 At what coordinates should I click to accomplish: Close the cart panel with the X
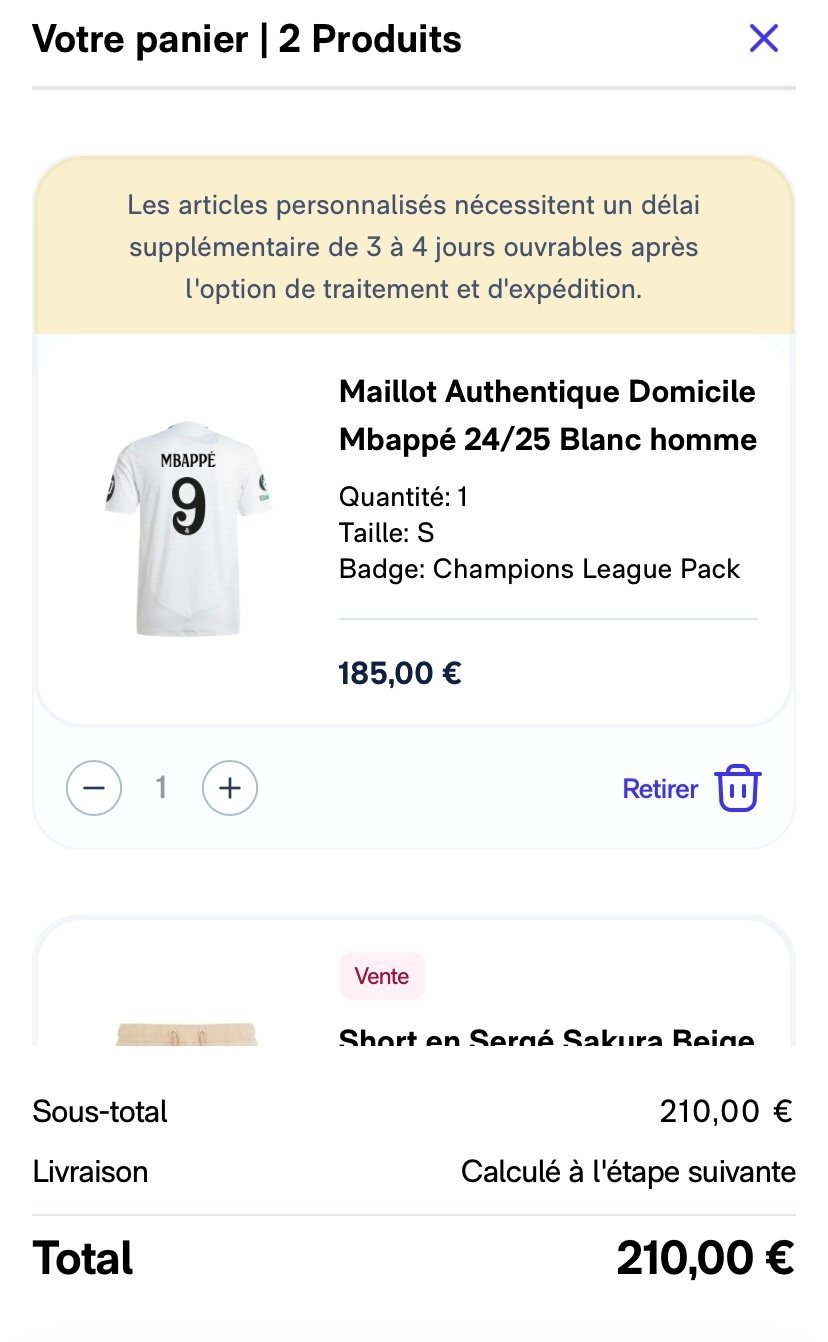click(x=764, y=39)
